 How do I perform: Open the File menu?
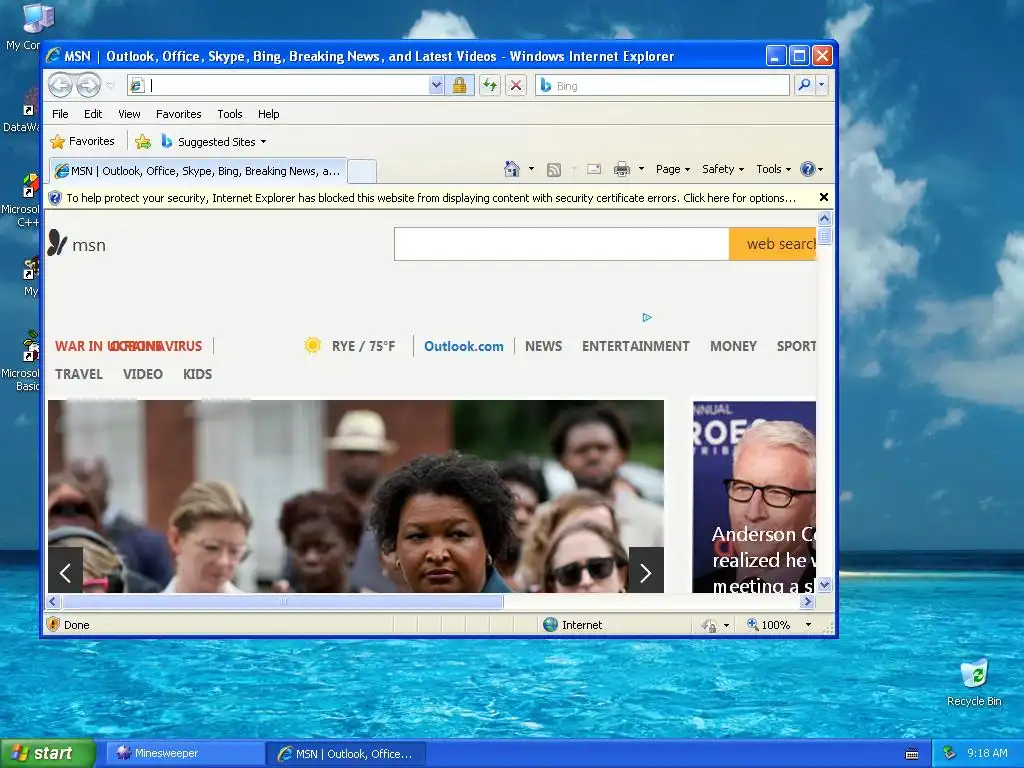coord(60,114)
